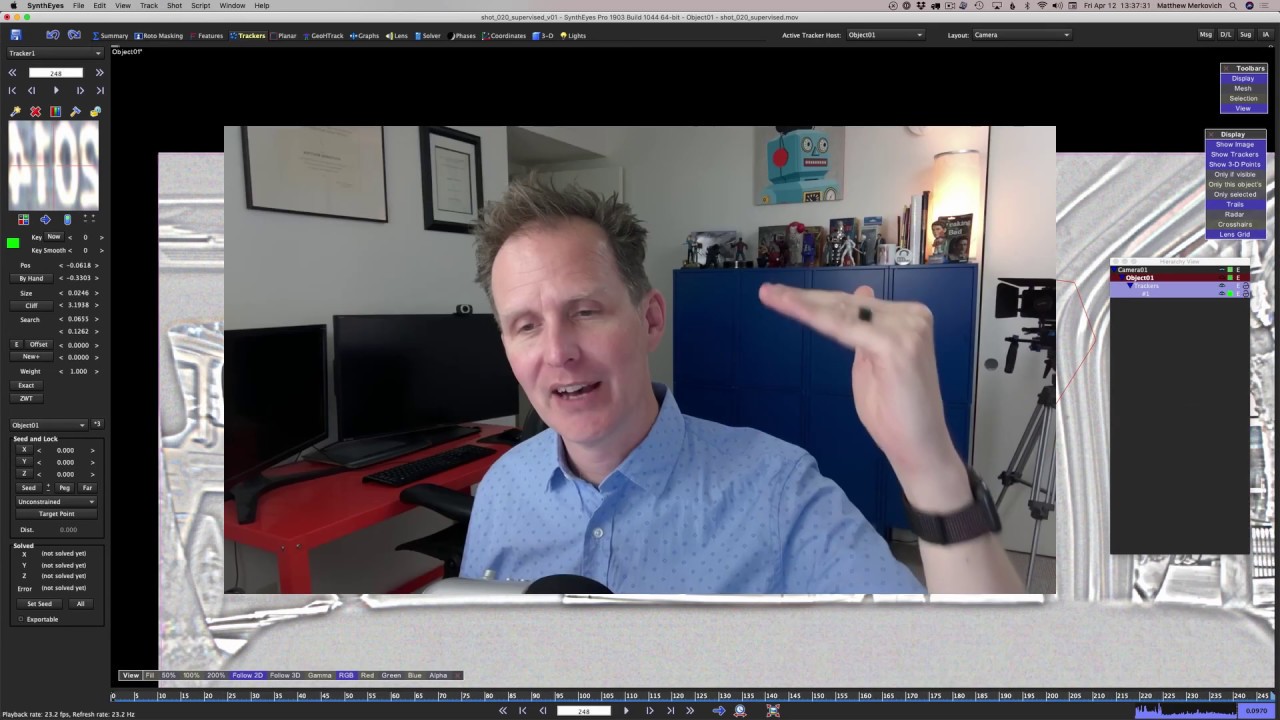Toggle visibility eye for Trackers row
The width and height of the screenshot is (1280, 720).
(1221, 286)
